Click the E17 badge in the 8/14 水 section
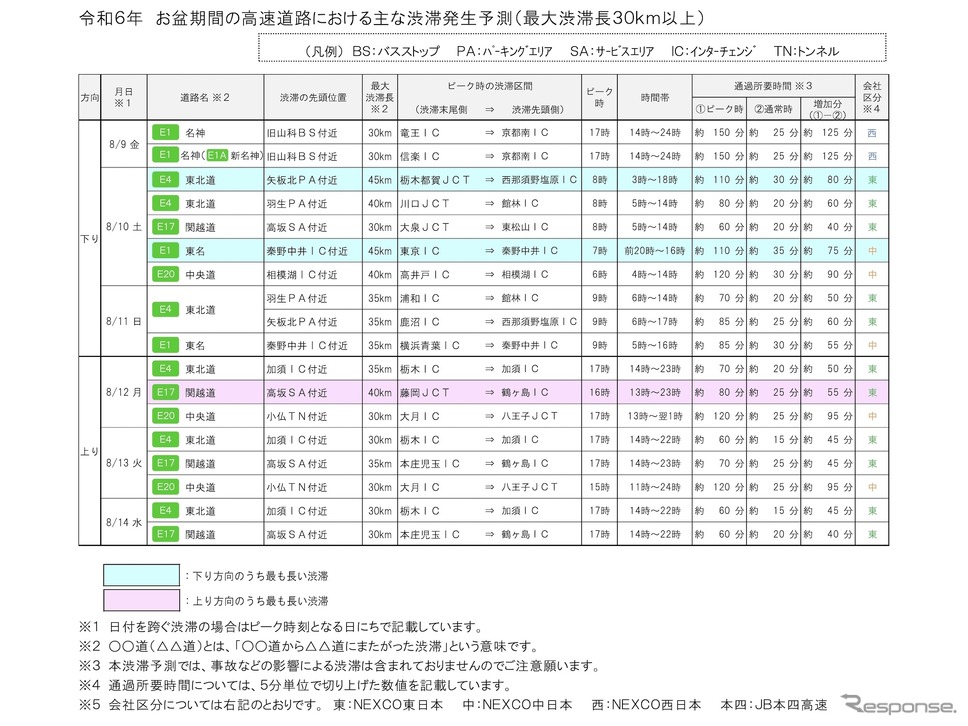The width and height of the screenshot is (968, 726). tap(165, 534)
